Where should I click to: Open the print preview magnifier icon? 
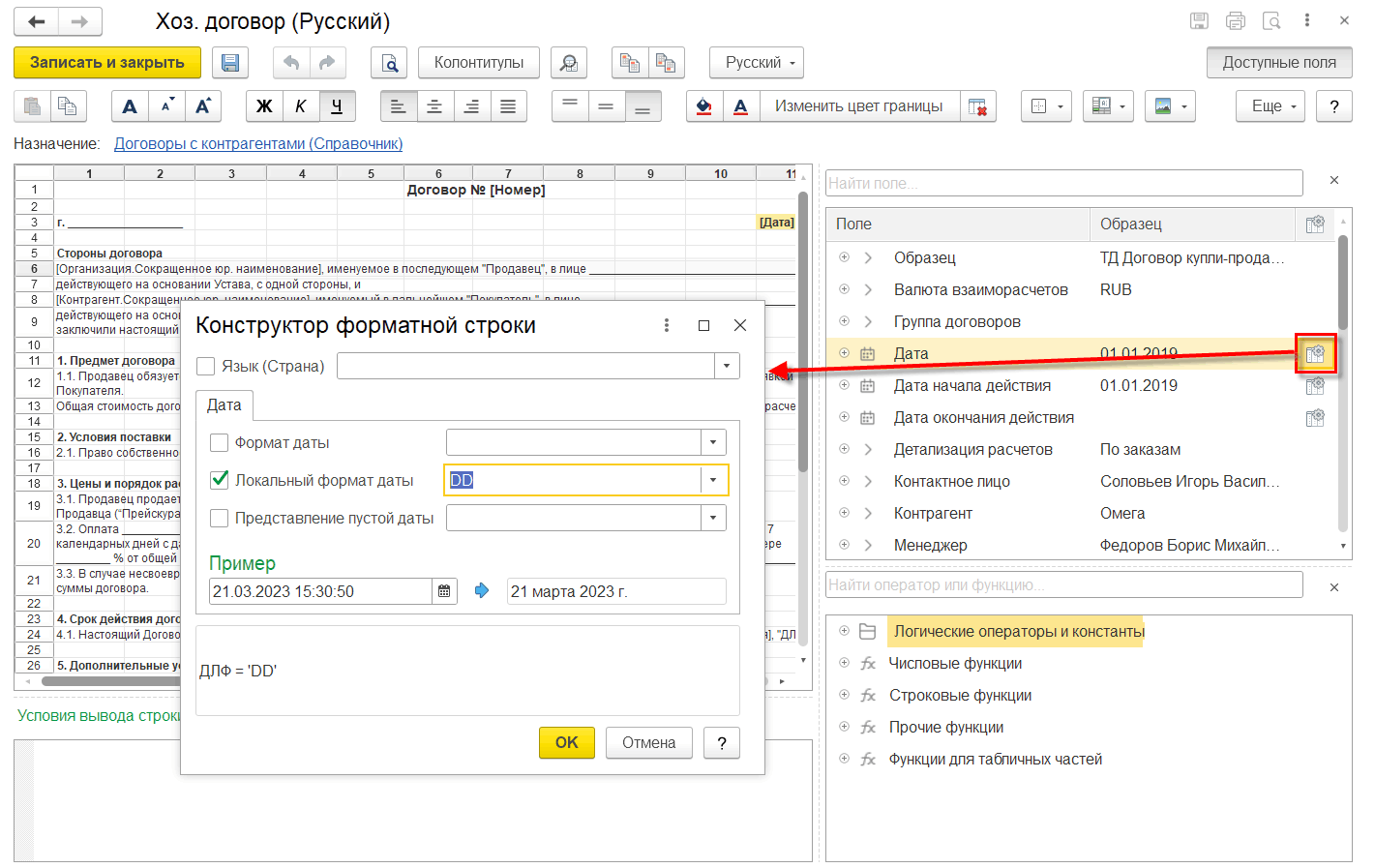point(389,63)
